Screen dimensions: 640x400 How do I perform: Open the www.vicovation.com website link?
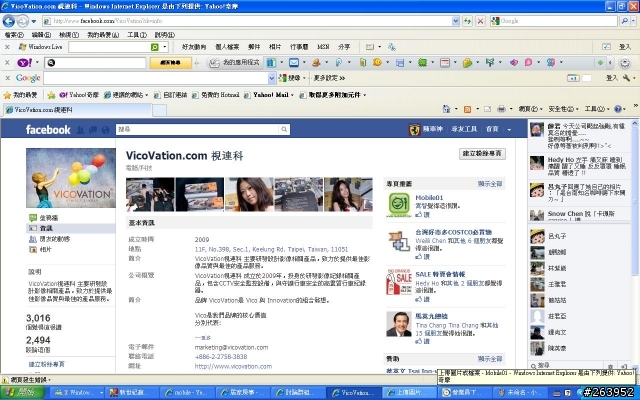coord(232,367)
